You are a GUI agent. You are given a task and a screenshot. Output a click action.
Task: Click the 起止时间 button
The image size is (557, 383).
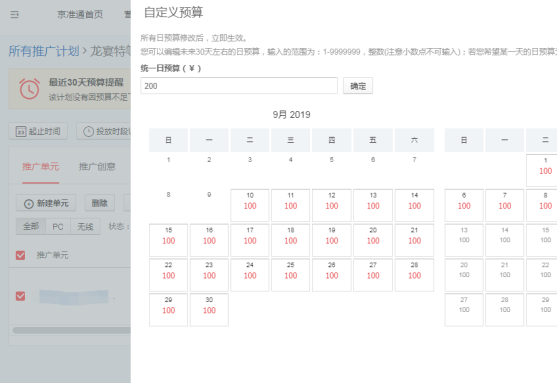pyautogui.click(x=38, y=131)
